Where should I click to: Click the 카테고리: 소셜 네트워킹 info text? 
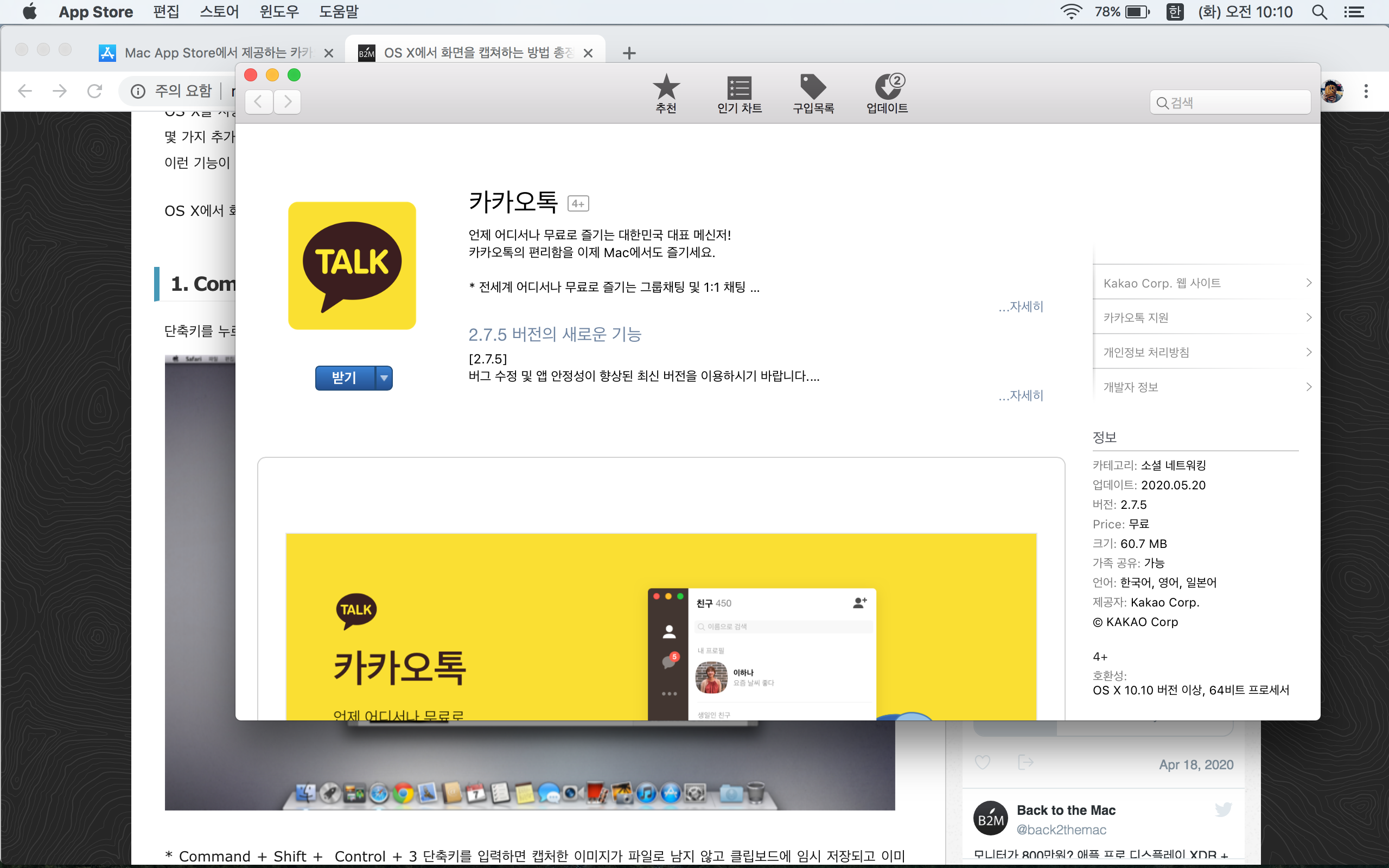coord(1149,465)
